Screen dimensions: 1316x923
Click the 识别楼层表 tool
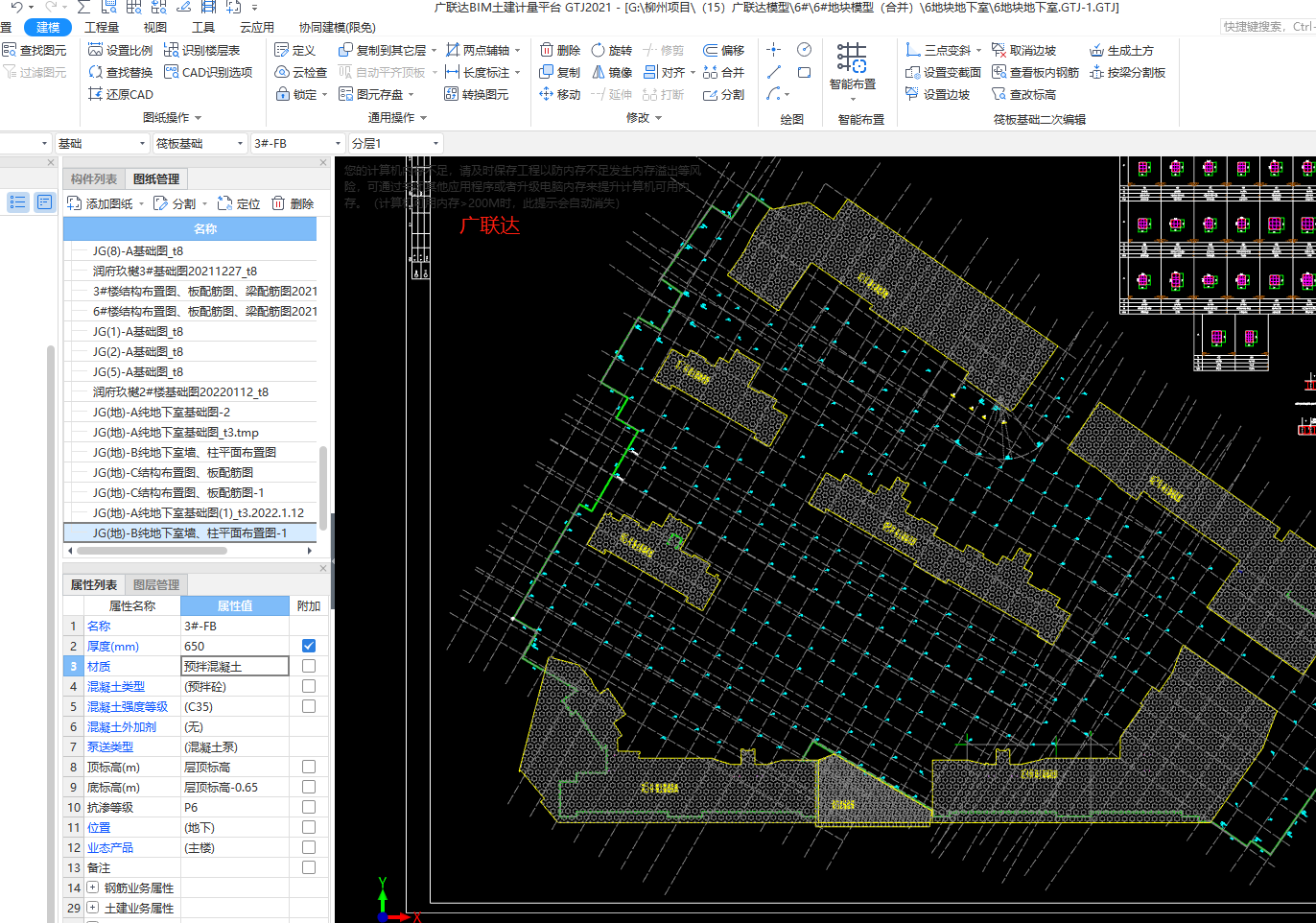[201, 50]
